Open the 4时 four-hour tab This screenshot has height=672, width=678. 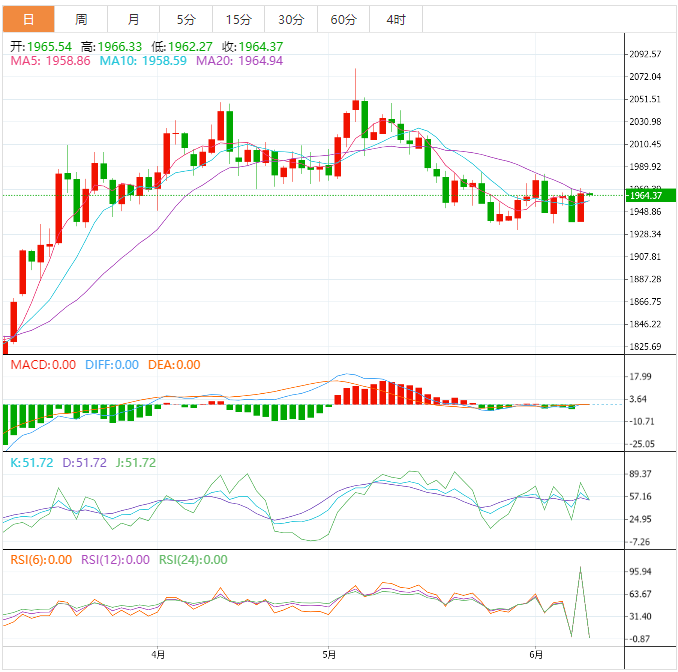[x=395, y=19]
